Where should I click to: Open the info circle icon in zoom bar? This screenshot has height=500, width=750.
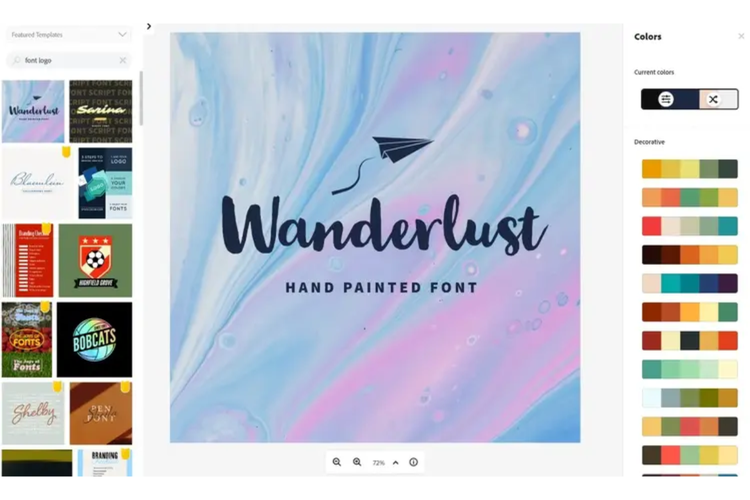[x=413, y=462]
